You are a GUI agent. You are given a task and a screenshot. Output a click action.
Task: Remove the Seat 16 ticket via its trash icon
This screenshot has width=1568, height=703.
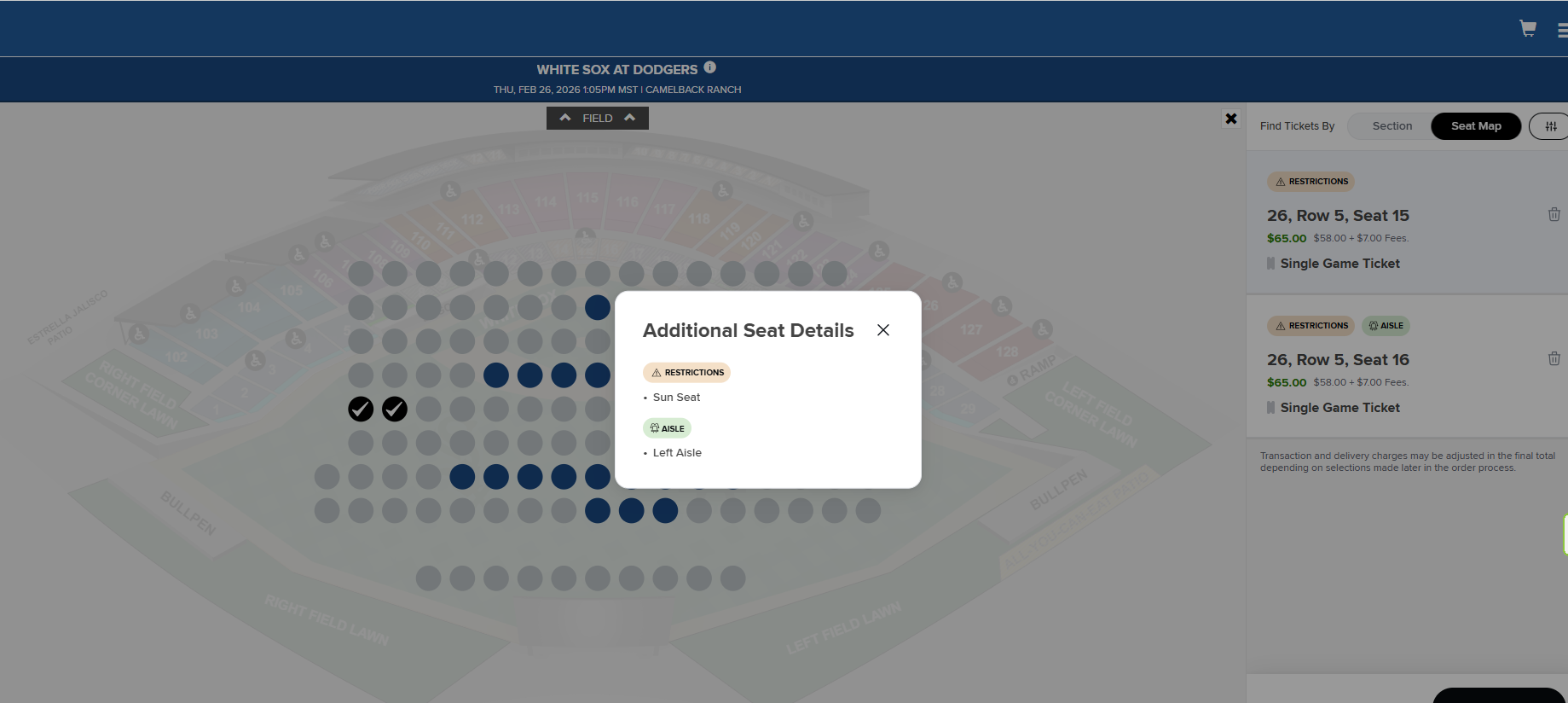1554,359
